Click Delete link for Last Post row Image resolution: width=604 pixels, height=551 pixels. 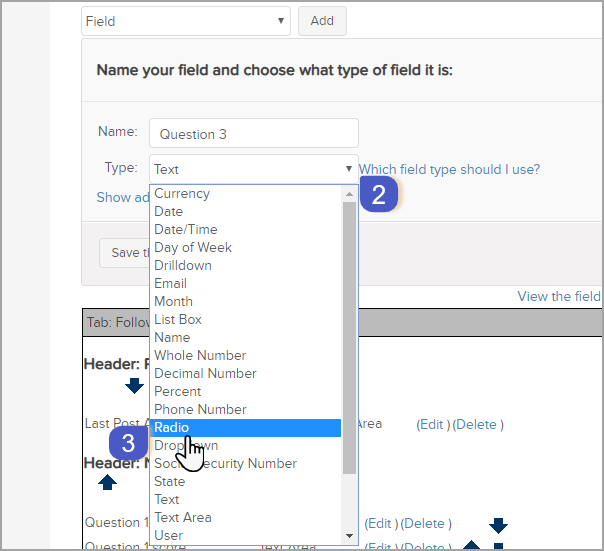478,424
